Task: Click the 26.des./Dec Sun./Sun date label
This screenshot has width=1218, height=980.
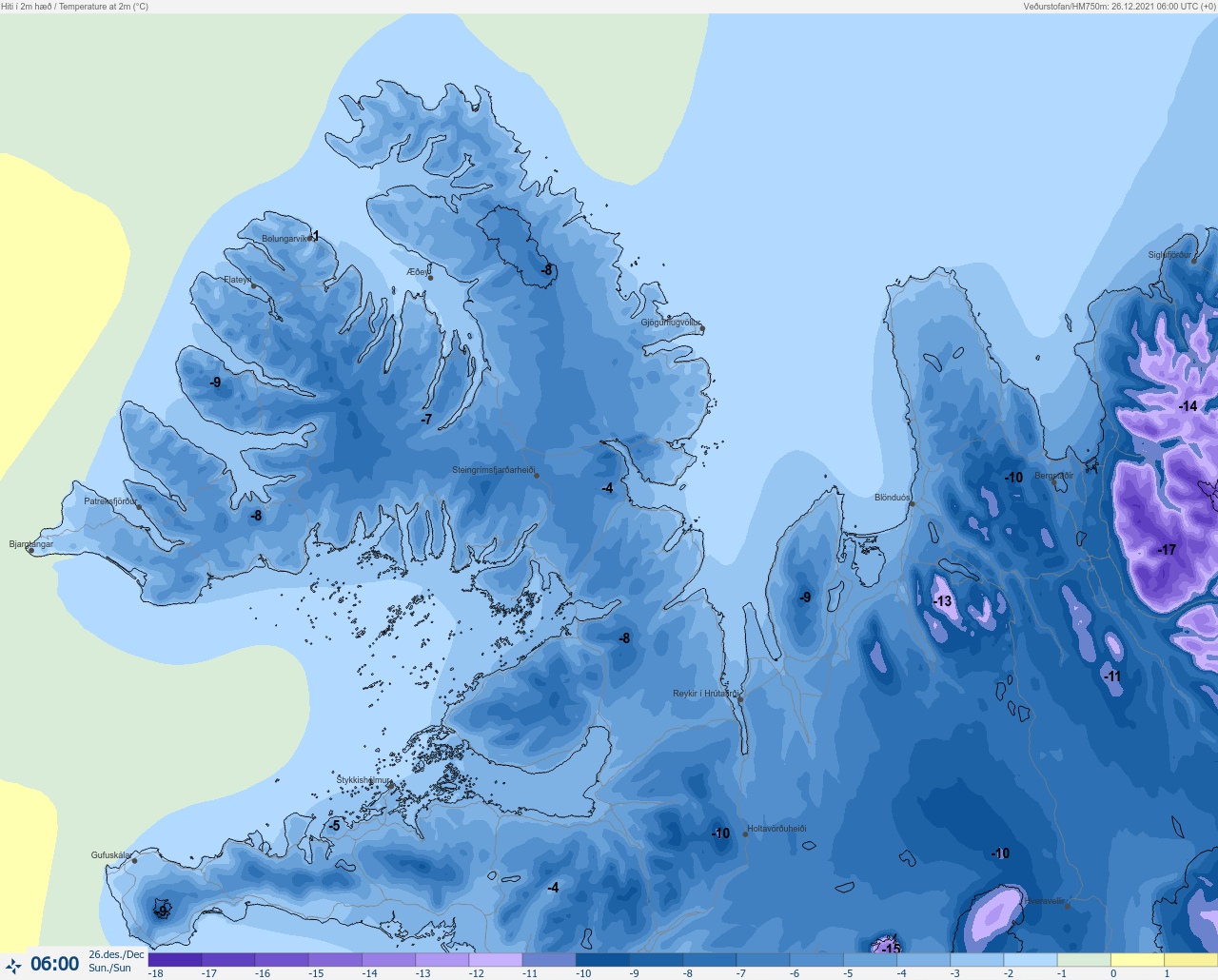Action: coord(116,961)
